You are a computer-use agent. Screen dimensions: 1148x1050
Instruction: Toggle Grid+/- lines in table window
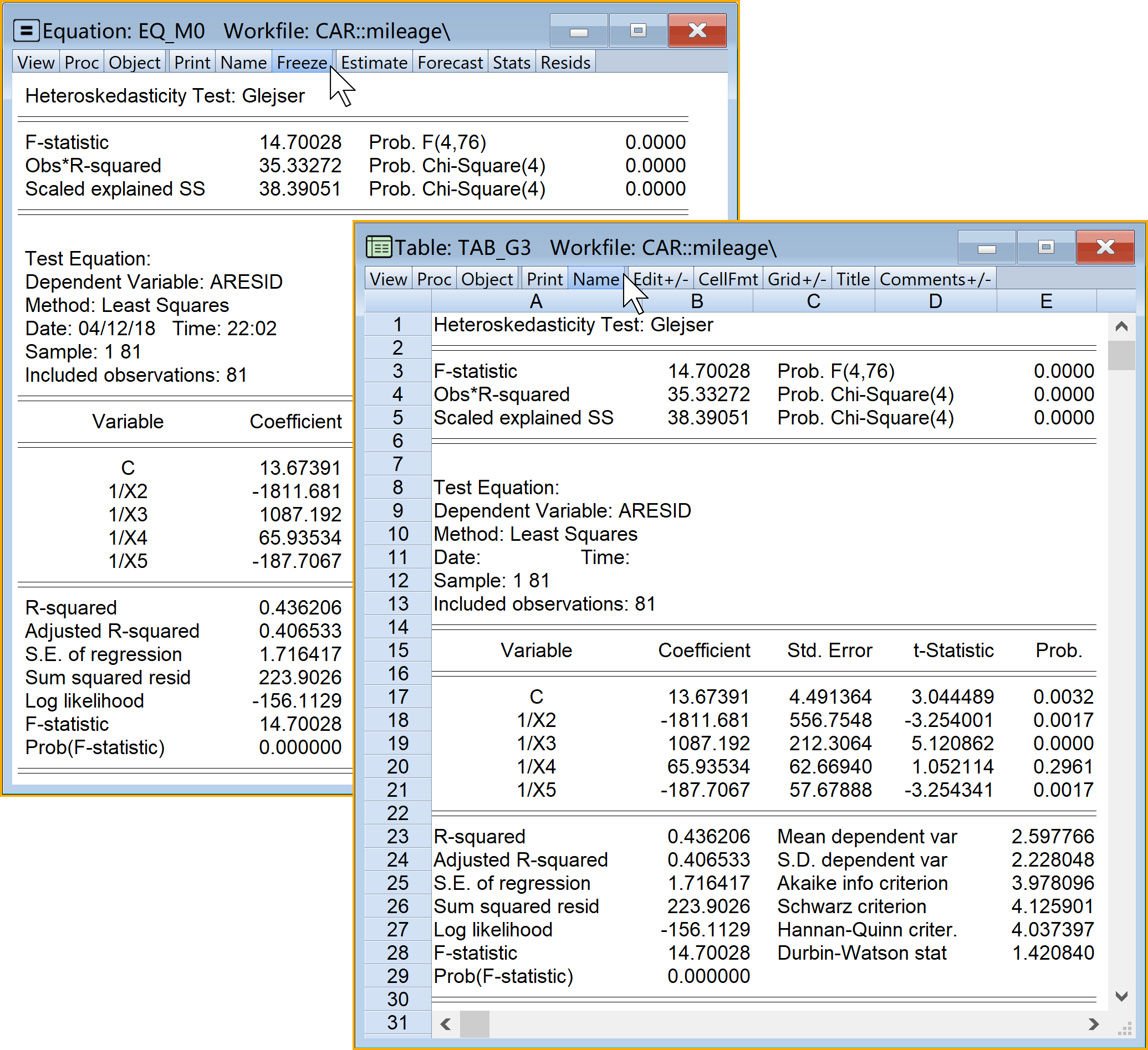click(796, 279)
